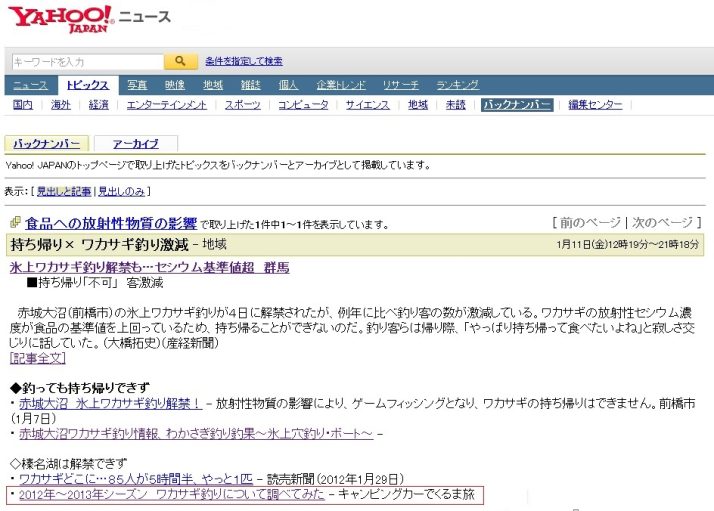Screen dimensions: 714x511
Task: Open the 企業トレンド tab
Action: (341, 85)
